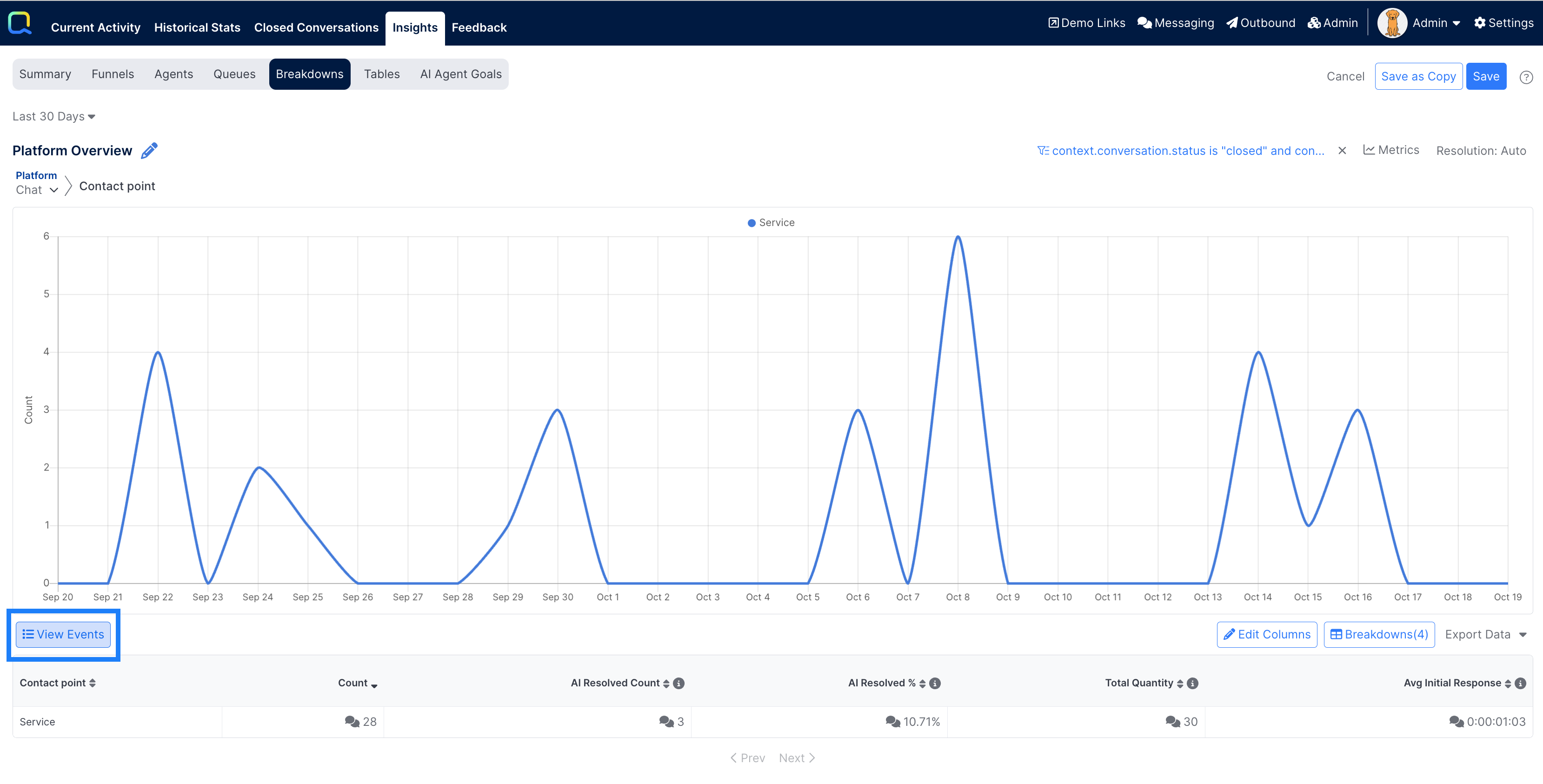Click the Save as Copy button

pyautogui.click(x=1418, y=77)
